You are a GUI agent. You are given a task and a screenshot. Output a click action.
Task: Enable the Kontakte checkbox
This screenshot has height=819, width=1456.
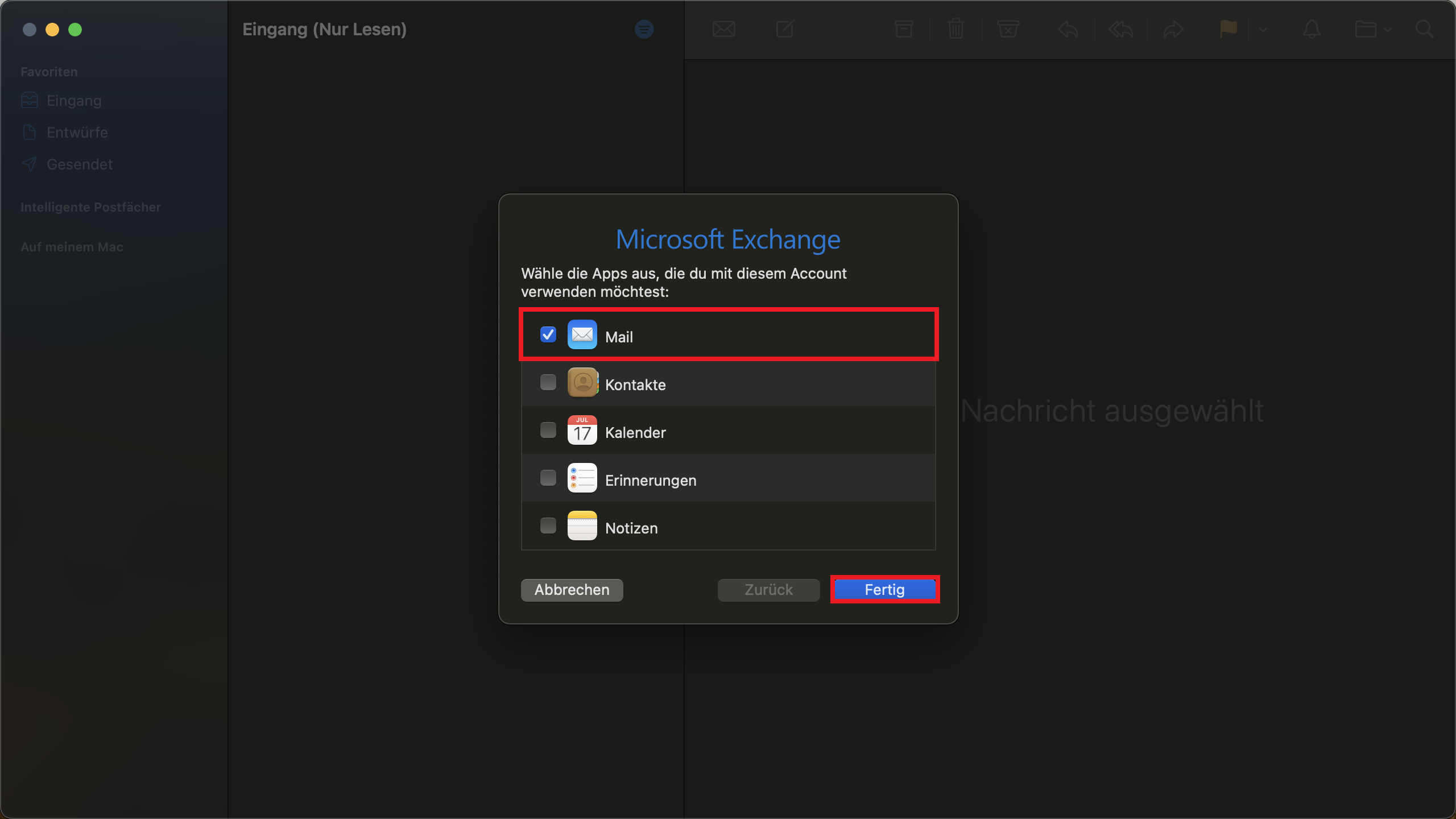(x=548, y=382)
